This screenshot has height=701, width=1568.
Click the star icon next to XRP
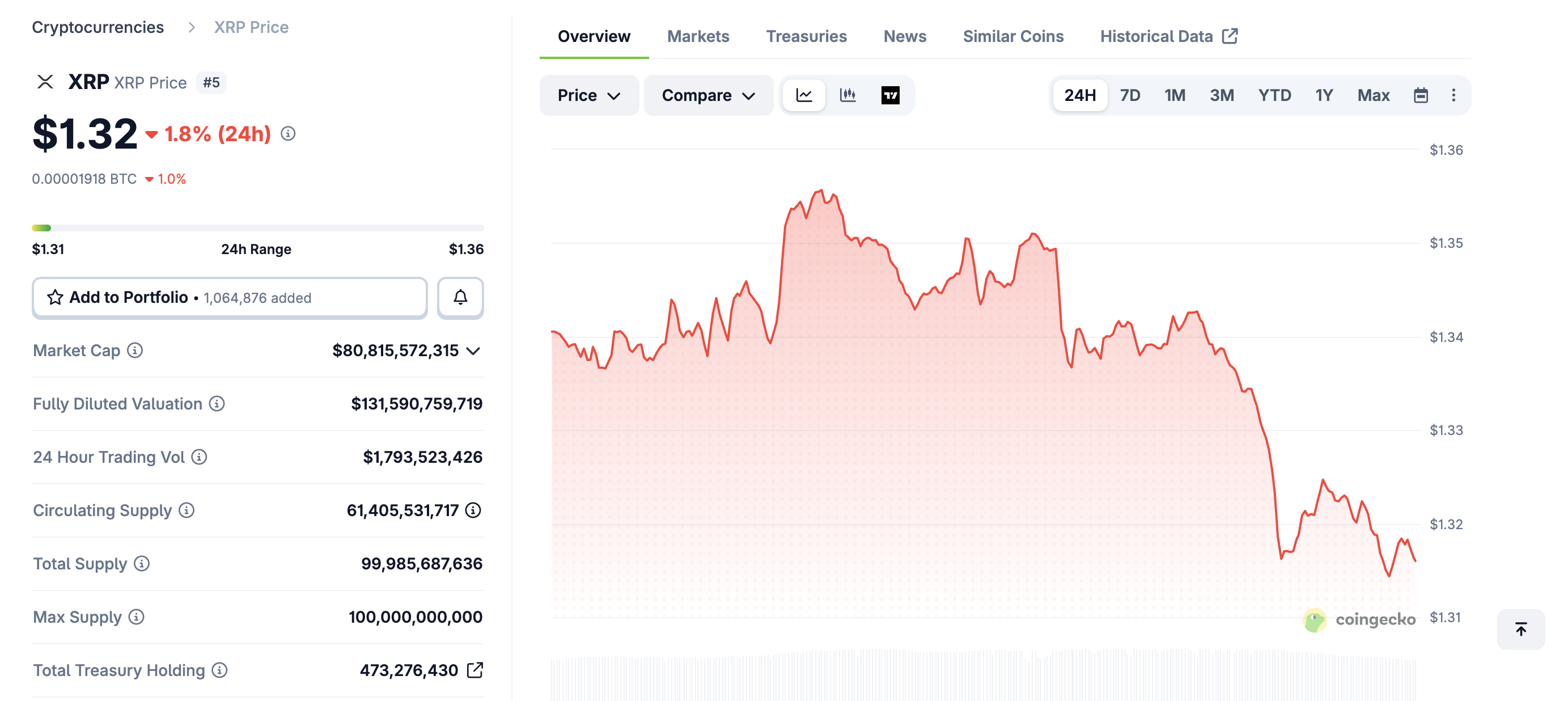[56, 298]
